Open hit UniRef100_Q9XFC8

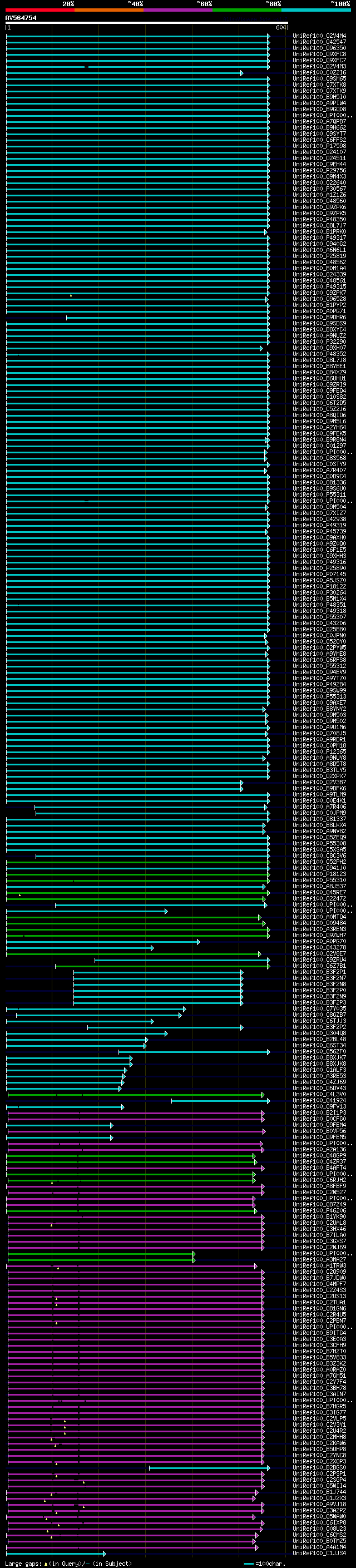click(319, 54)
